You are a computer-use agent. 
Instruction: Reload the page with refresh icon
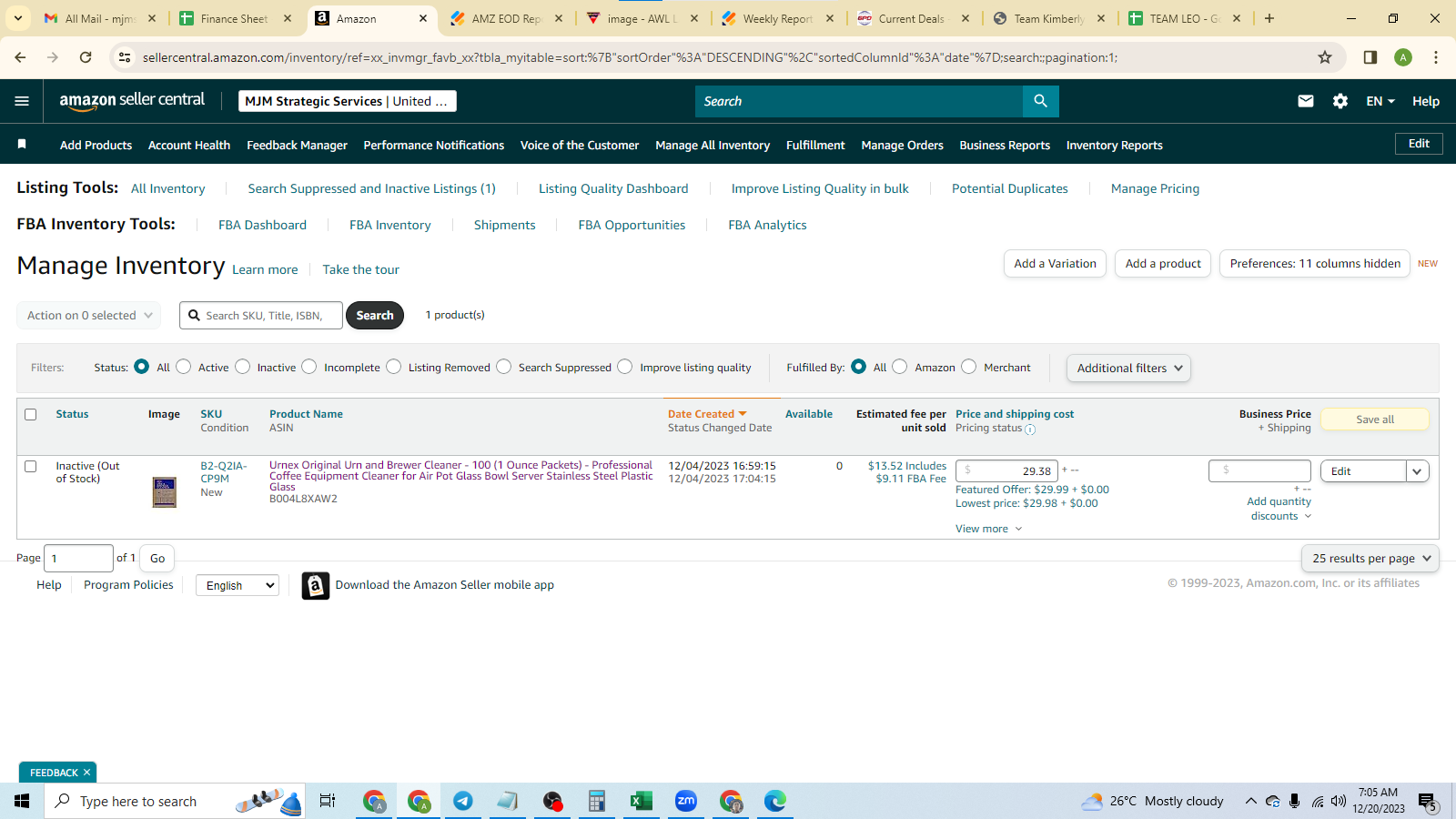click(86, 57)
